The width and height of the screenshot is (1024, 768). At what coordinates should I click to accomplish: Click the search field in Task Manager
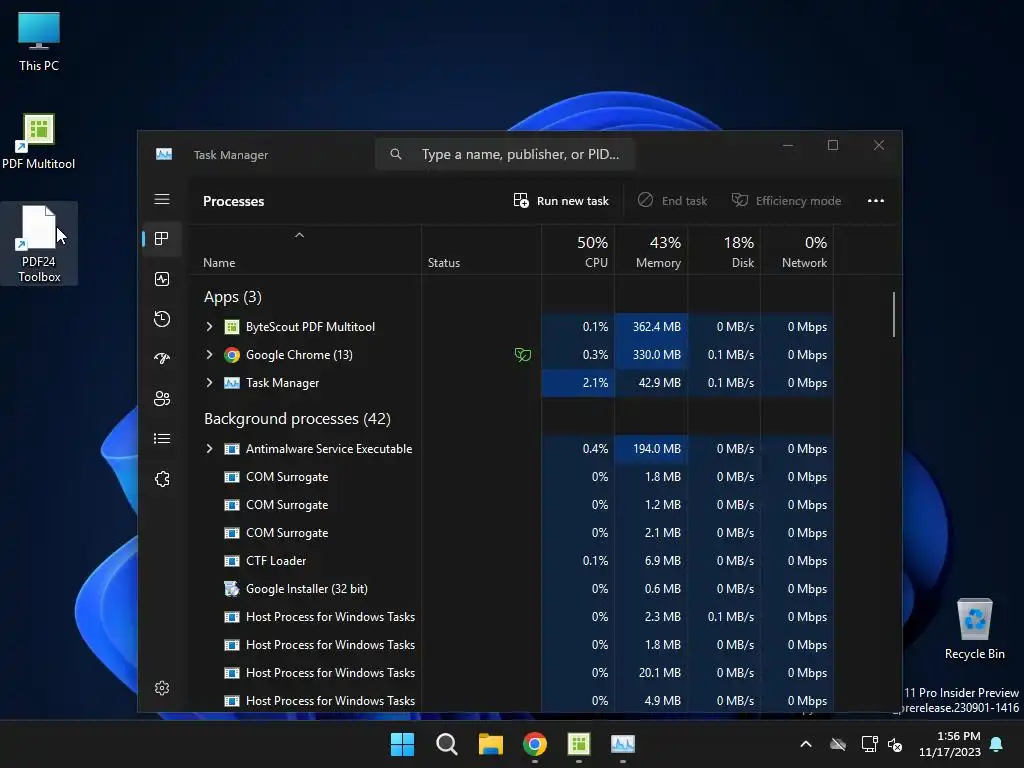point(505,154)
